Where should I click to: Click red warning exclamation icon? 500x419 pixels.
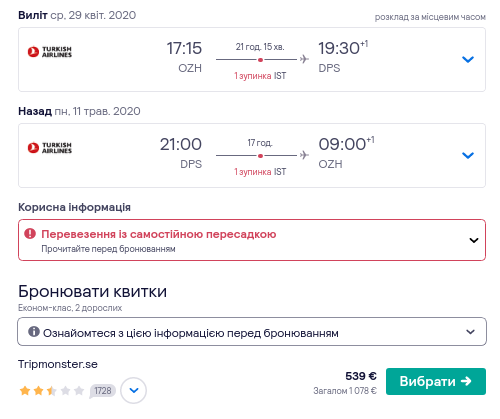(30, 234)
